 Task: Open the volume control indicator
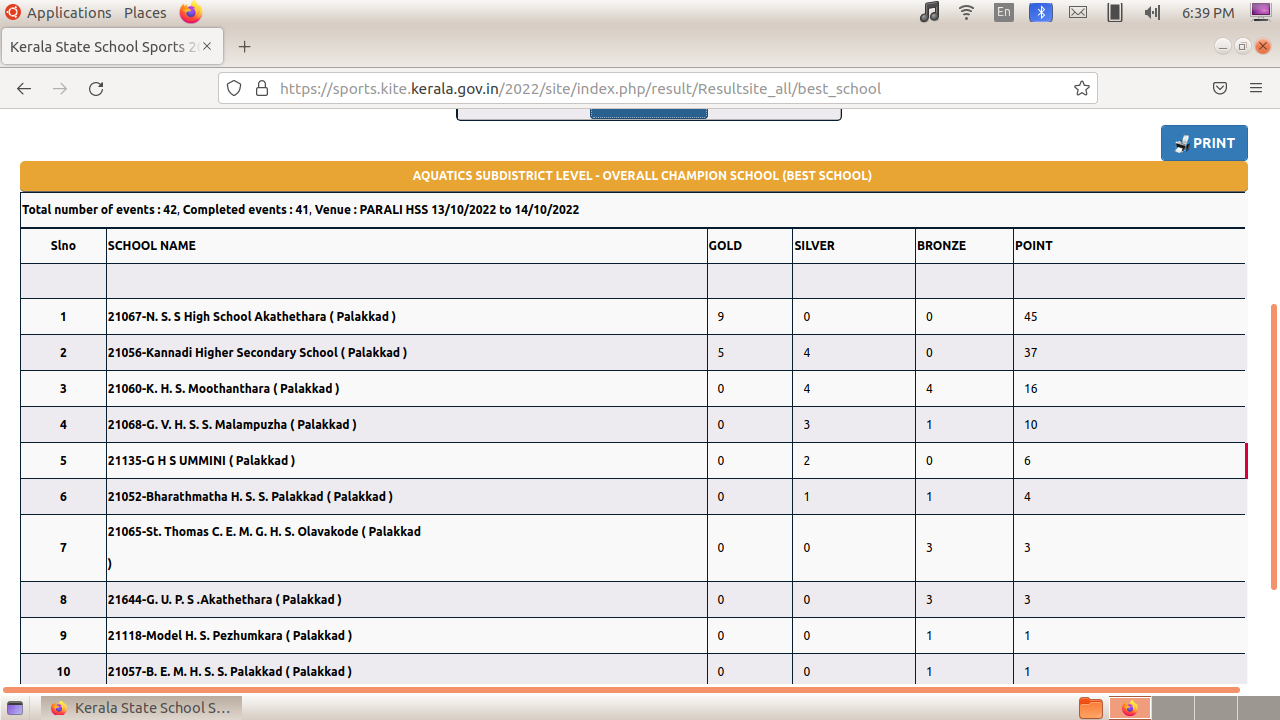coord(1152,12)
